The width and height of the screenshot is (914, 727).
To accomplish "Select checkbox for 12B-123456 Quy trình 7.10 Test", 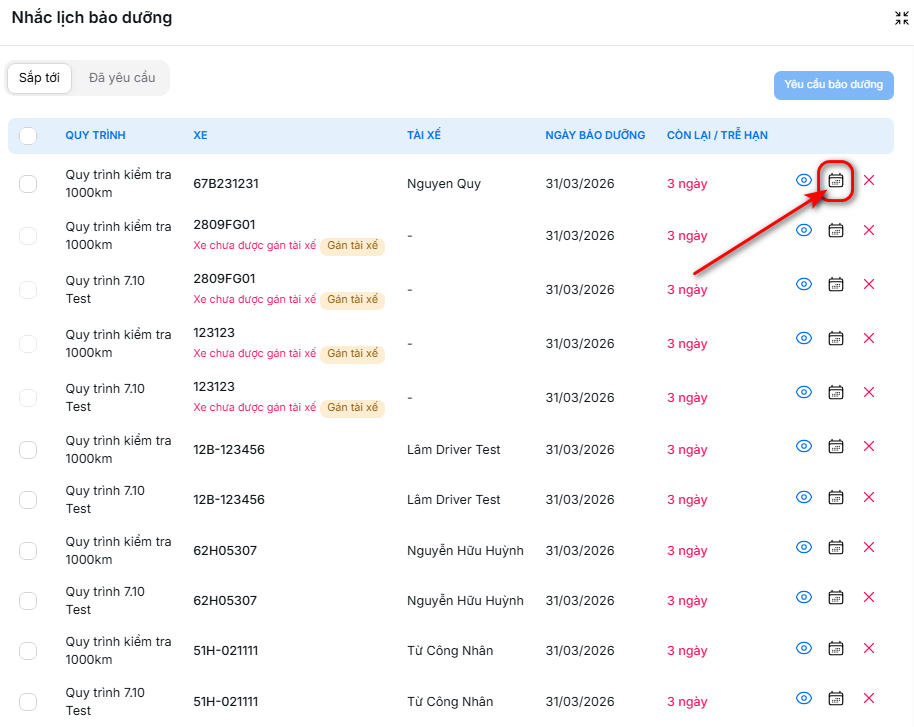I will coord(28,500).
